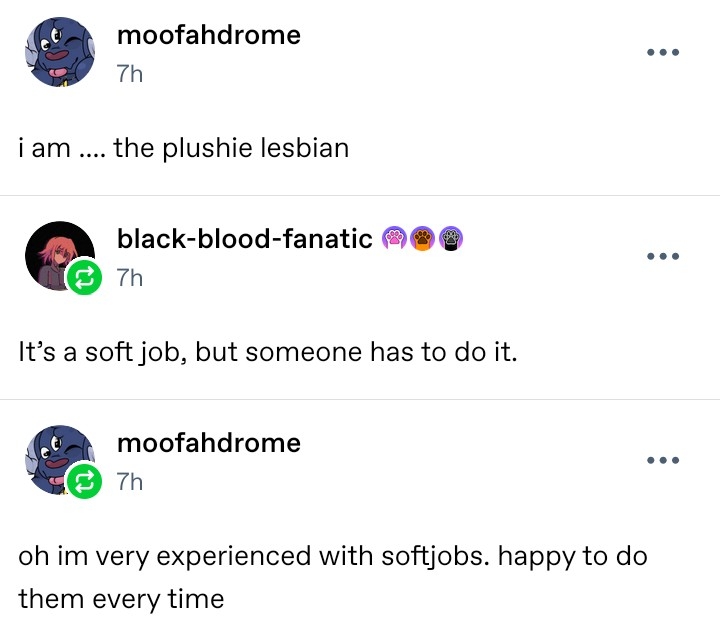
Task: Click moofahdrome username on the bottom reblog
Action: tap(208, 442)
